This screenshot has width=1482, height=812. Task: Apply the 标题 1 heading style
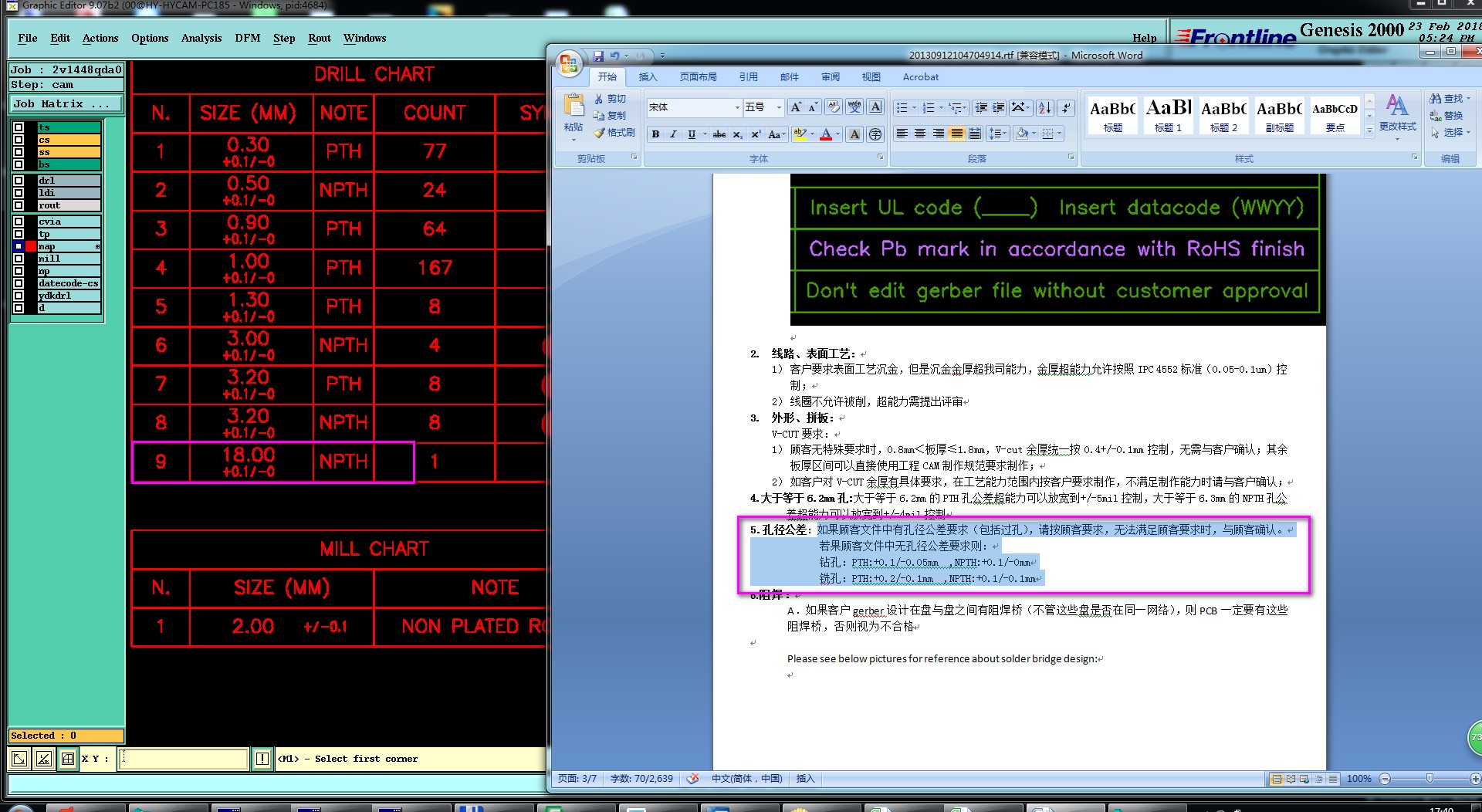pyautogui.click(x=1168, y=115)
